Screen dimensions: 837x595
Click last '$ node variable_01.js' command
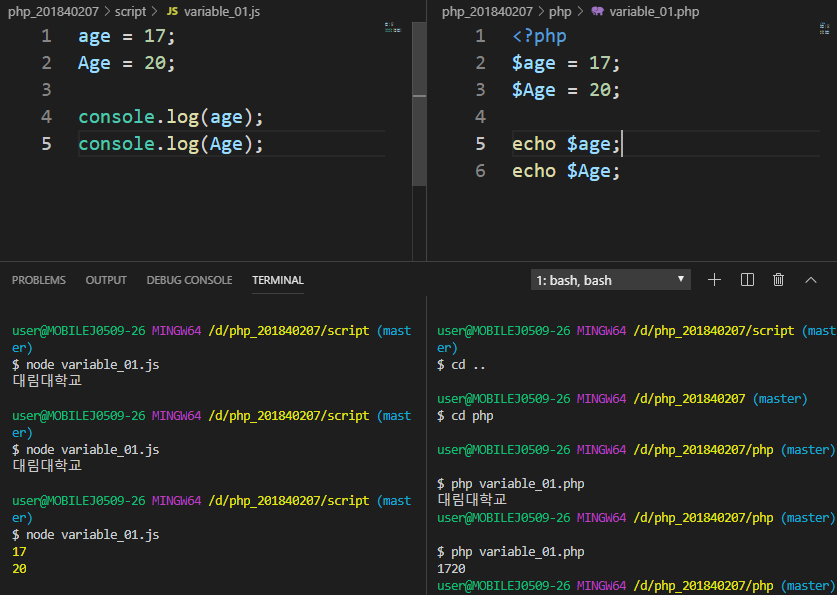(85, 535)
